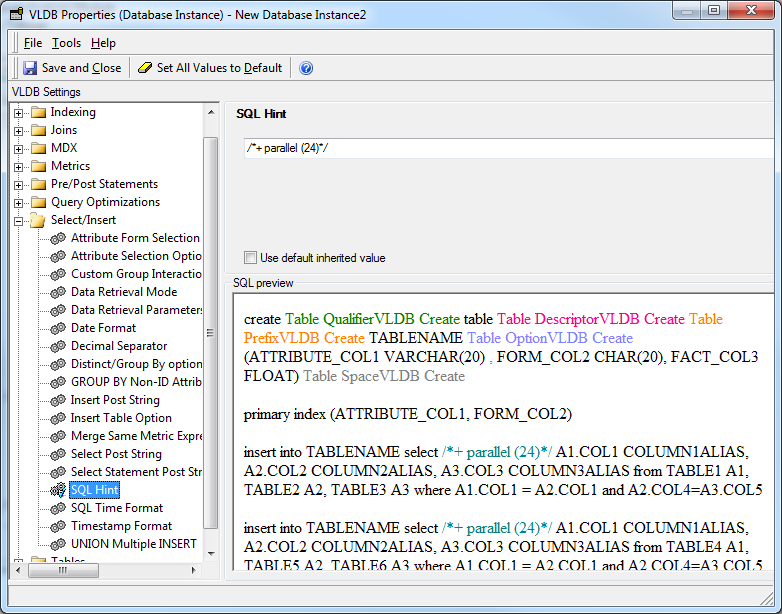This screenshot has width=782, height=614.
Task: Click the Set All Values to Default eraser icon
Action: point(145,68)
